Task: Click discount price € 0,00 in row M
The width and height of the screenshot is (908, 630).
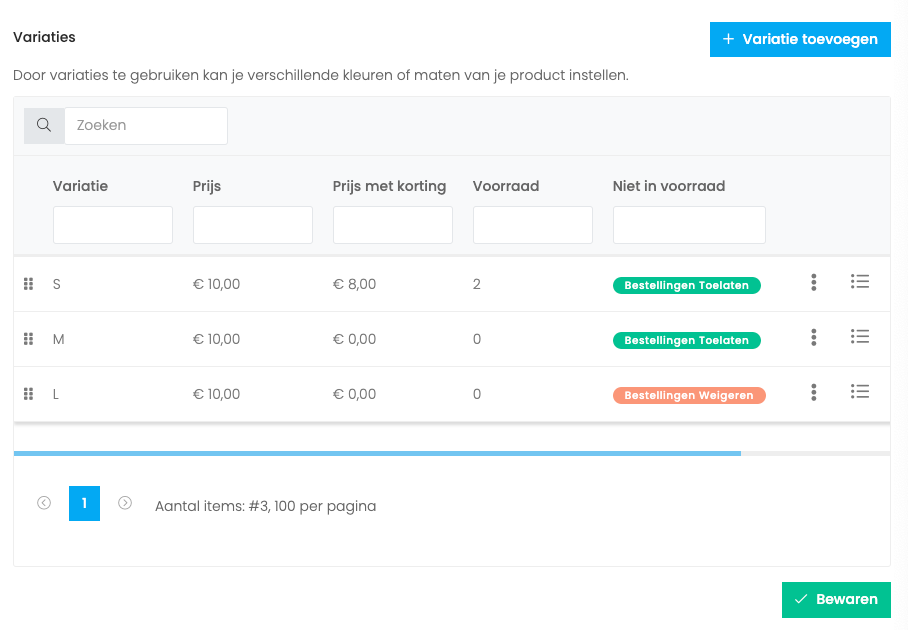Action: 354,339
